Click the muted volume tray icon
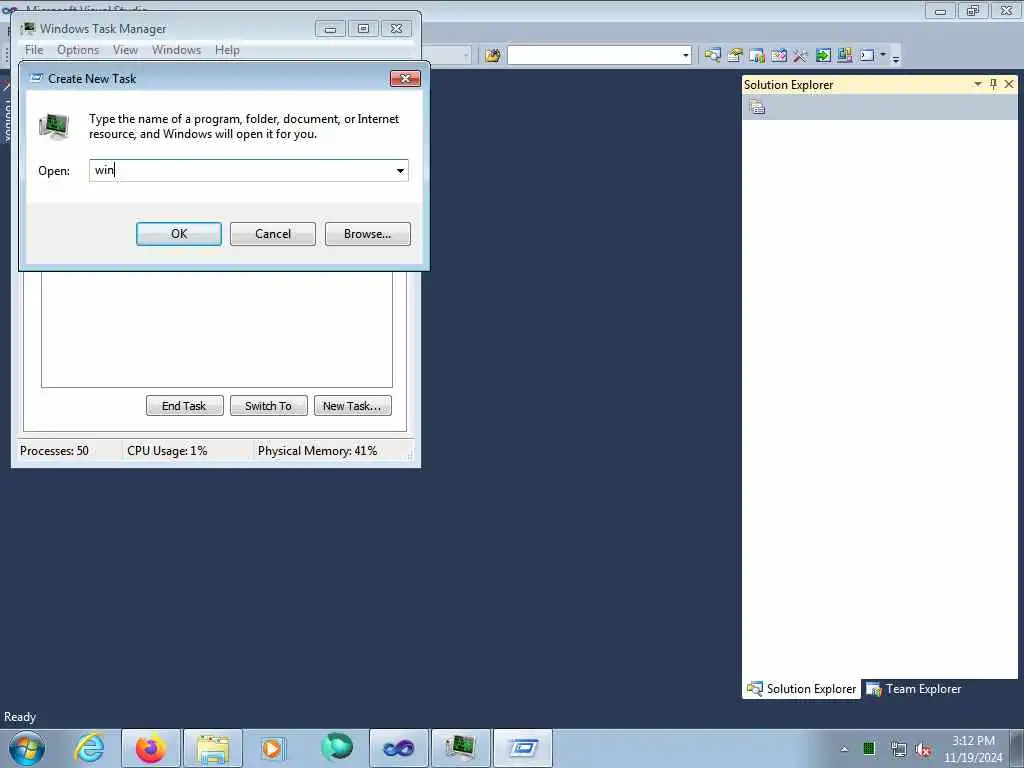1024x768 pixels. click(x=923, y=750)
